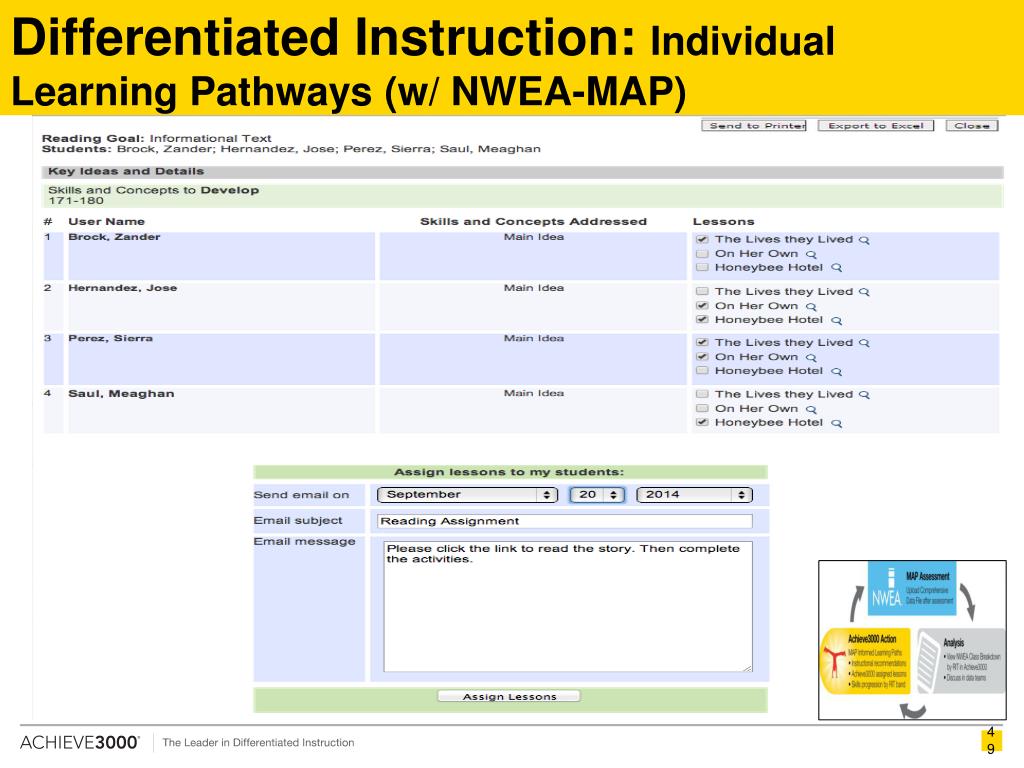Image resolution: width=1024 pixels, height=768 pixels.
Task: Preview Brock's 'Honeybee Hotel' lesson magnifier
Action: coord(837,268)
